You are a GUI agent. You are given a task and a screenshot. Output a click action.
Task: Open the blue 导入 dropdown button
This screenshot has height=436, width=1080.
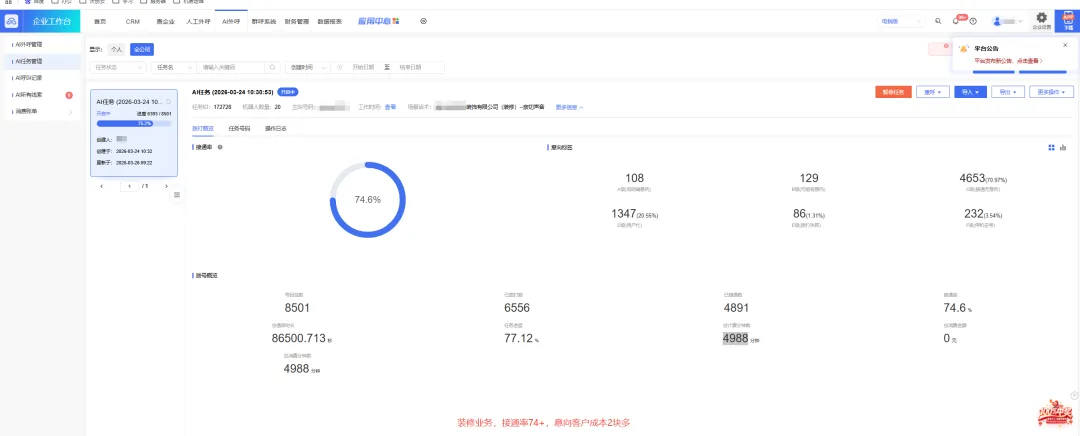pos(970,92)
